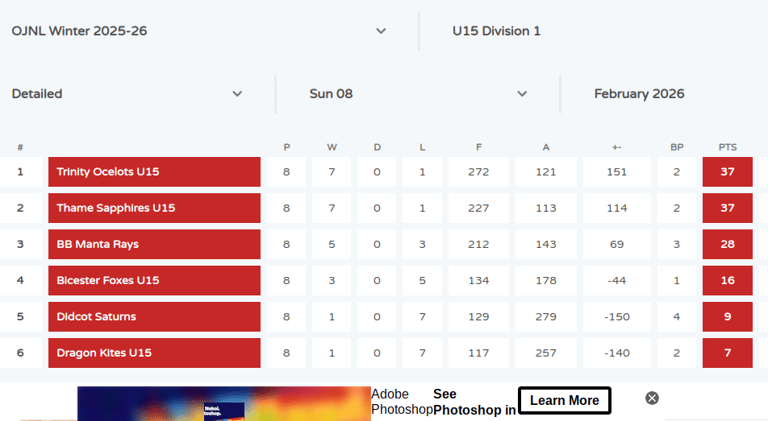
Task: Click the BP column header
Action: tap(676, 147)
